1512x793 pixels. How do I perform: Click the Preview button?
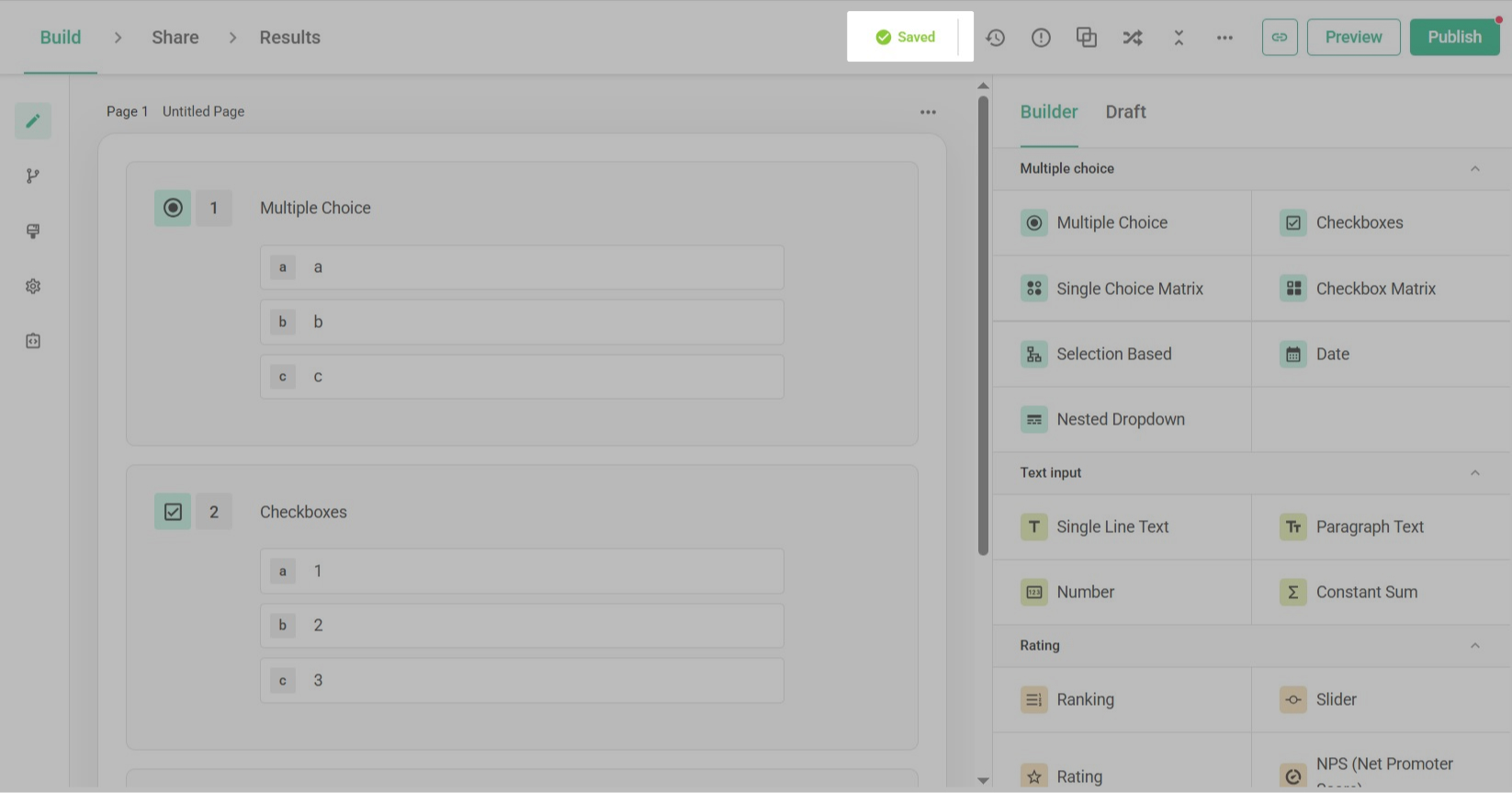click(1353, 38)
